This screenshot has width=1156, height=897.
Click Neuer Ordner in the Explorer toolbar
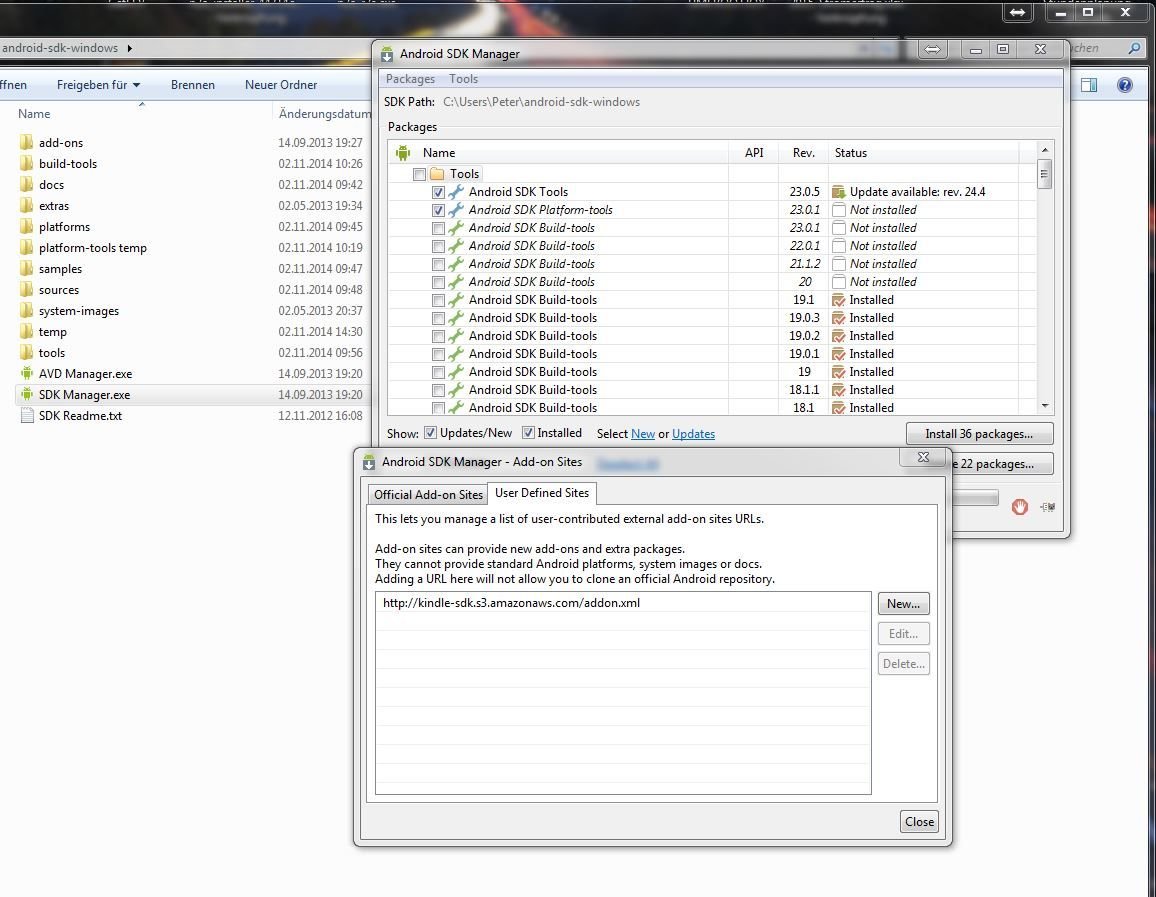(x=281, y=85)
